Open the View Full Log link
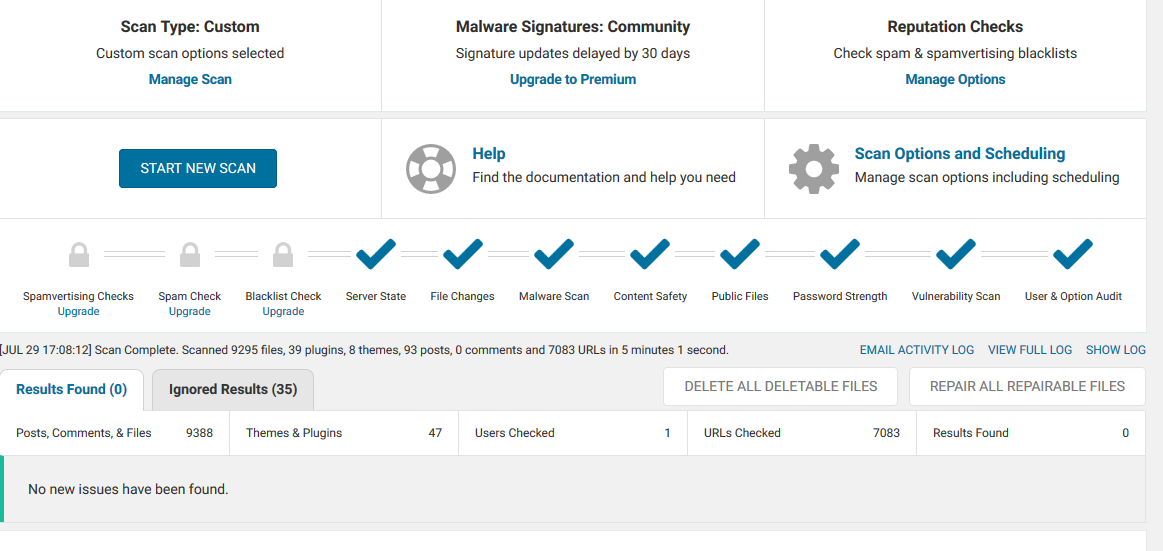The height and width of the screenshot is (551, 1163). tap(1030, 350)
